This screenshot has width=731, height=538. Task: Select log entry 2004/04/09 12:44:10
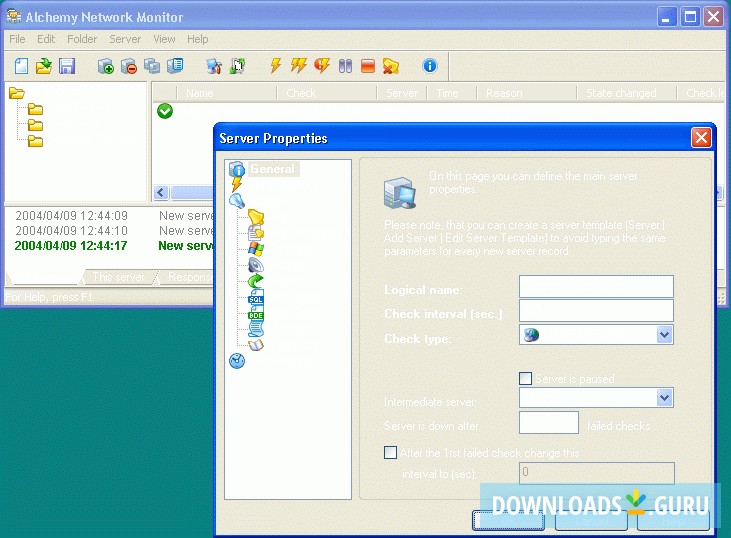coord(71,231)
